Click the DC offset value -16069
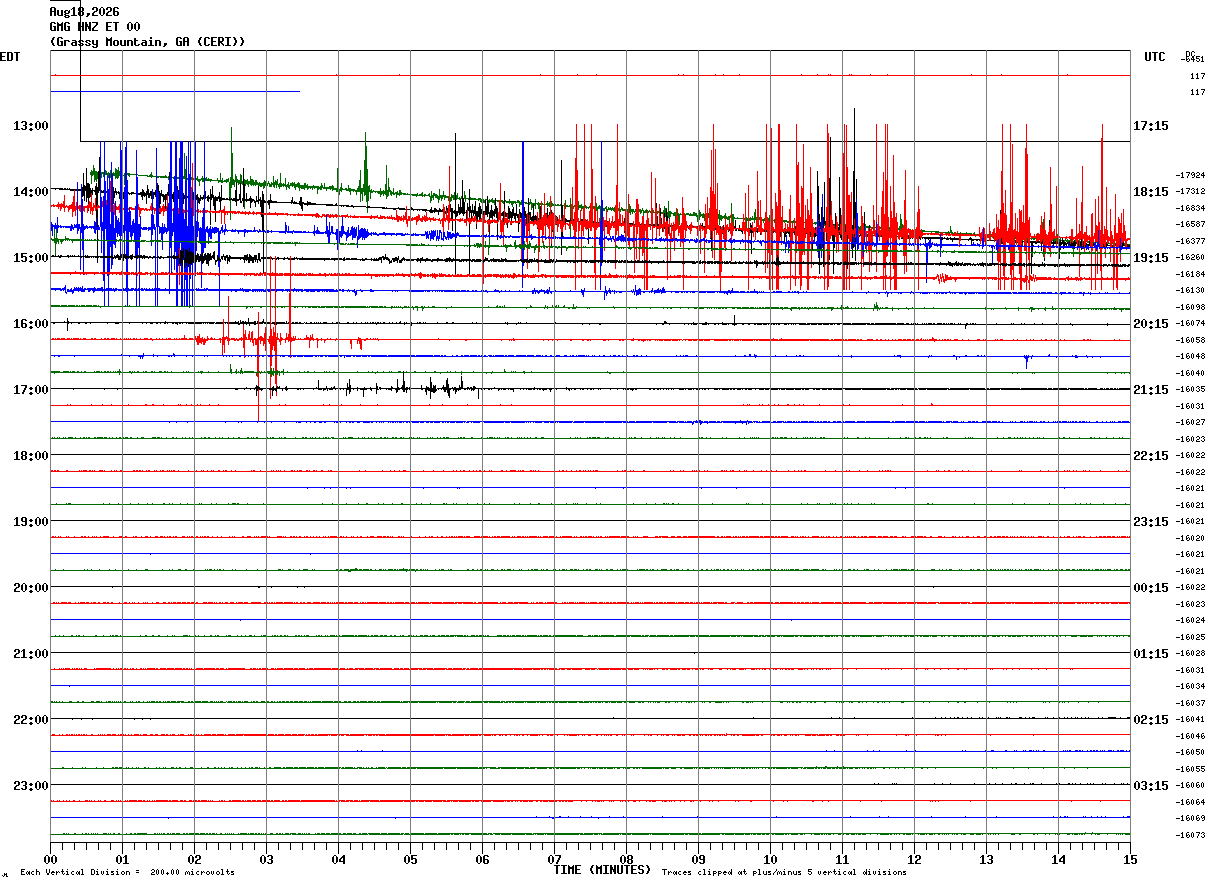Image resolution: width=1210 pixels, height=886 pixels. 1190,818
